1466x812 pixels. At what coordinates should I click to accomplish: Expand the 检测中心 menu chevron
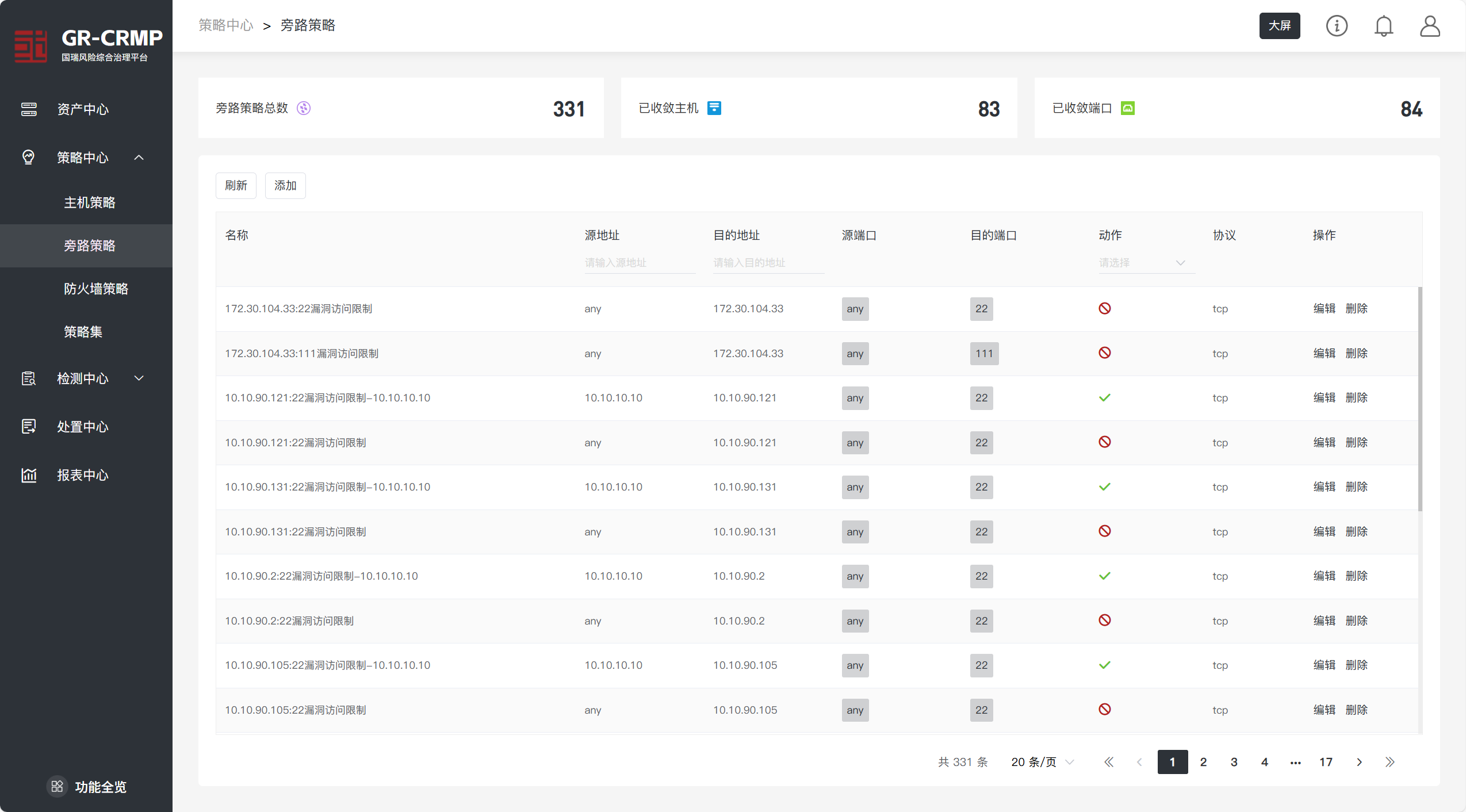pyautogui.click(x=139, y=378)
